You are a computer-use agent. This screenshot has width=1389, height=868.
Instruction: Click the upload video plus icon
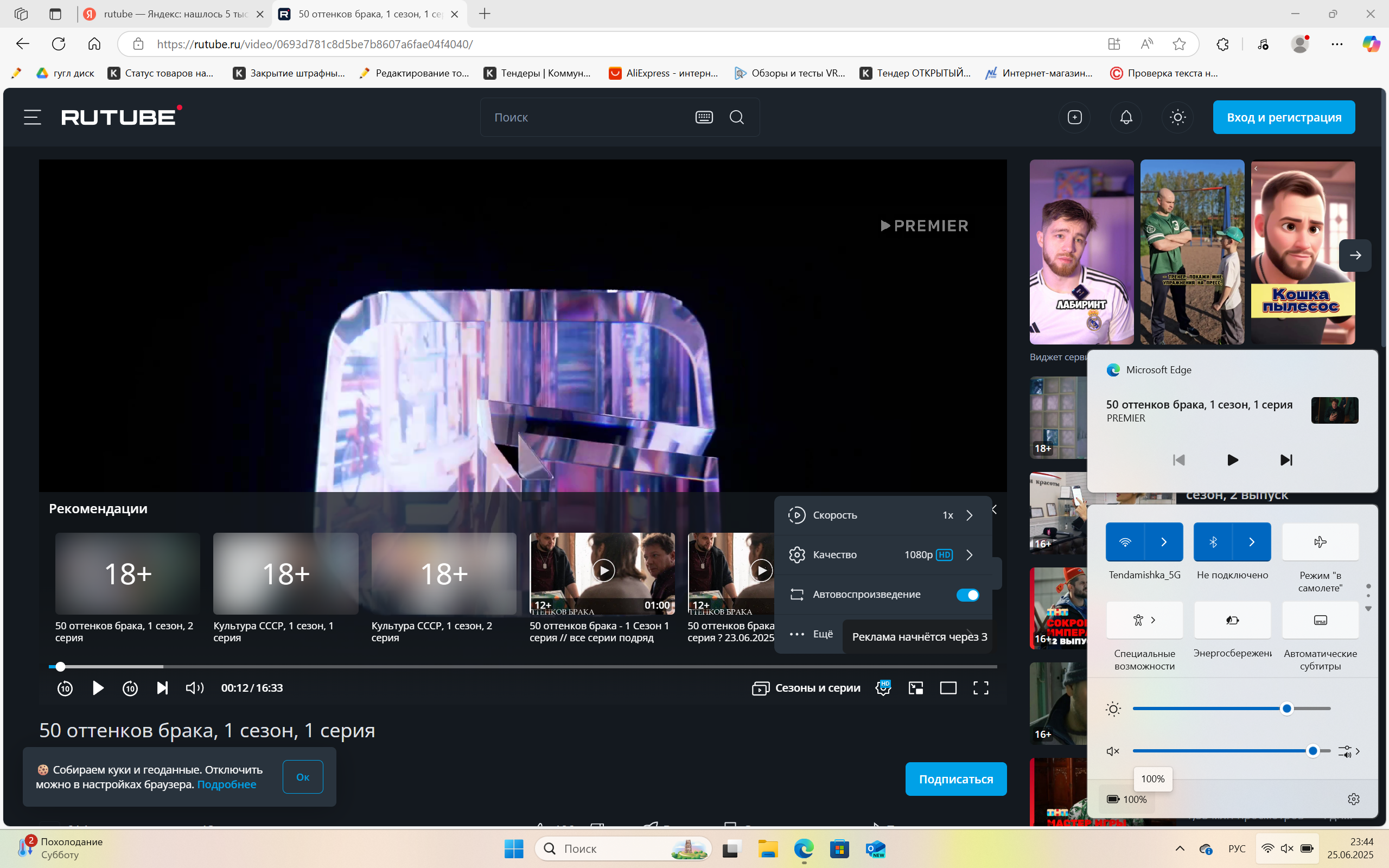1074,117
